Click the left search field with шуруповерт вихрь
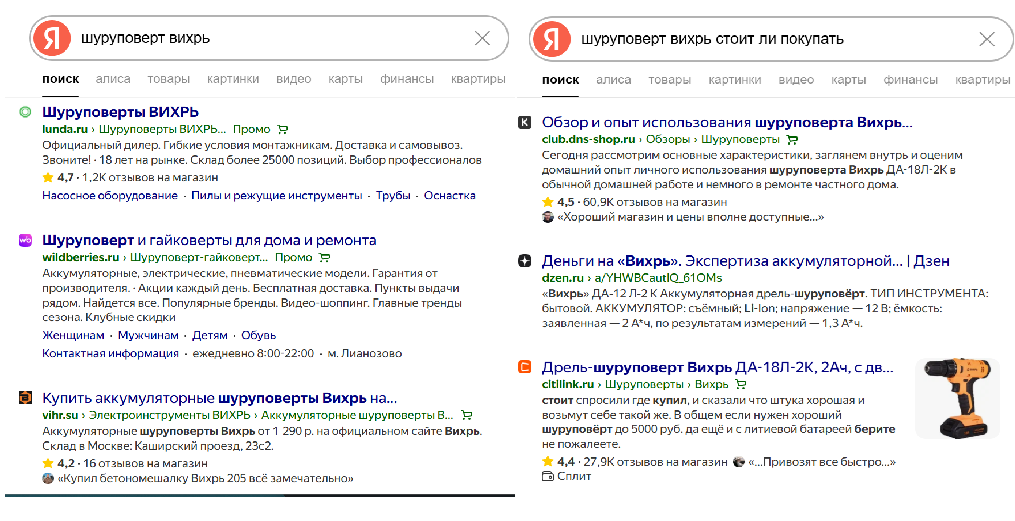 269,38
